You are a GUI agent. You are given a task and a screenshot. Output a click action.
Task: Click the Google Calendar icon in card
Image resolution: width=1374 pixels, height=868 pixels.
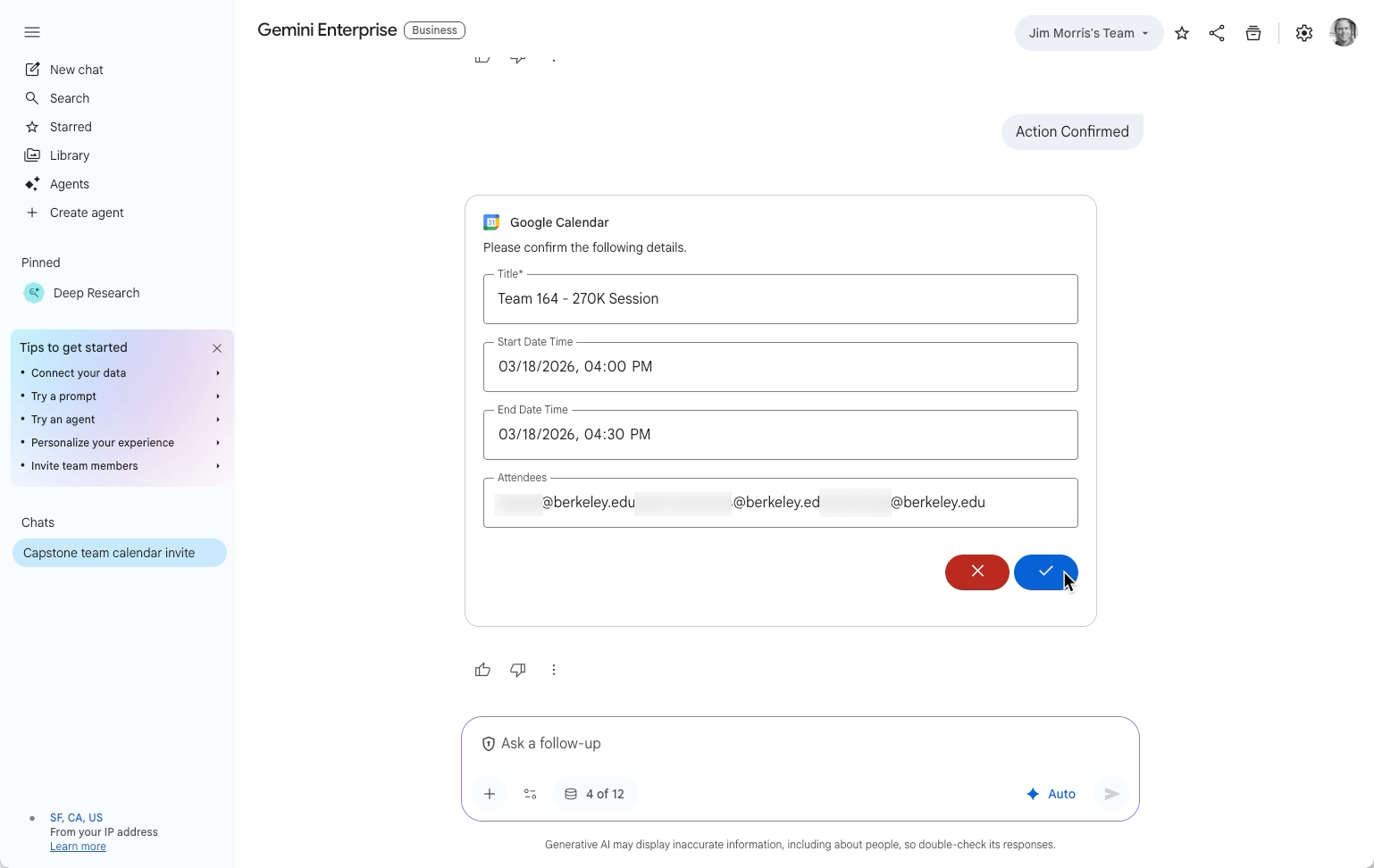click(x=491, y=222)
